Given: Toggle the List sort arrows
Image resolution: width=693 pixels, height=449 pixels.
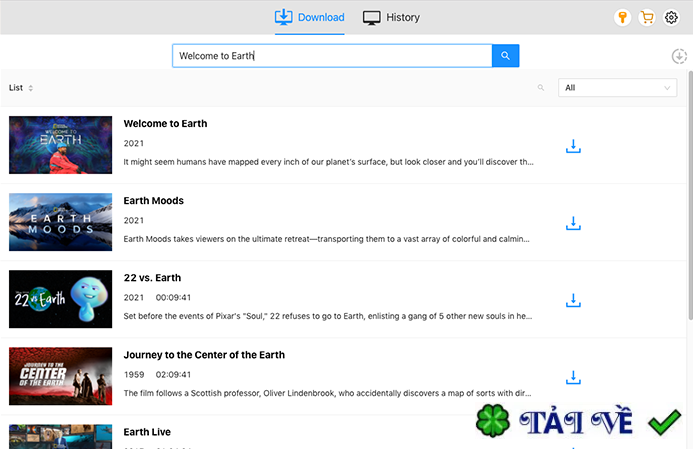Looking at the screenshot, I should pos(31,88).
